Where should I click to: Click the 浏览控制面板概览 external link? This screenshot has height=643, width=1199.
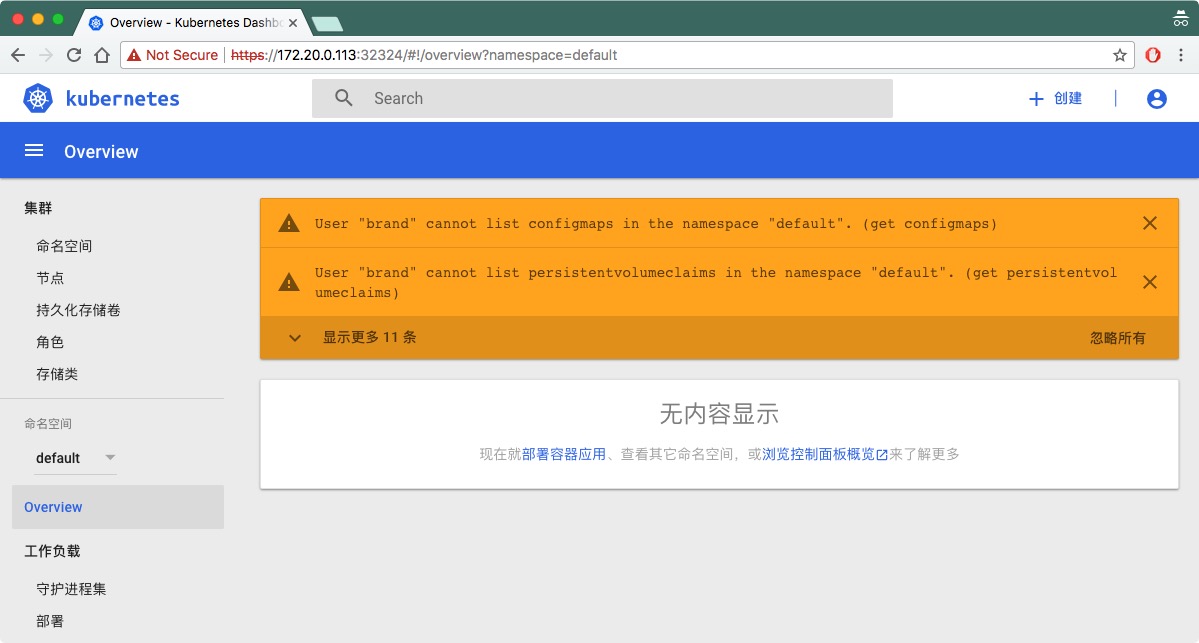823,453
